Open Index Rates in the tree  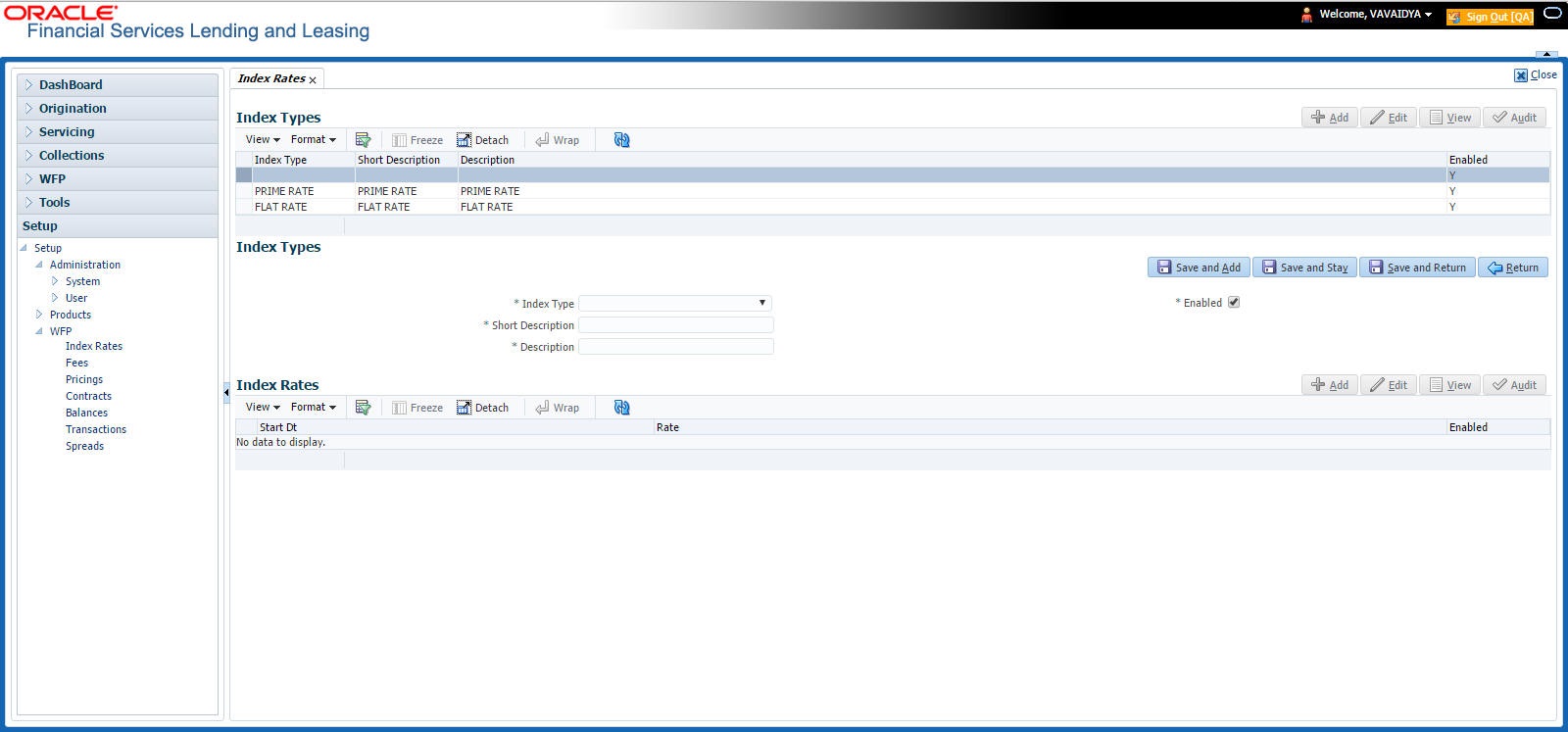point(94,346)
